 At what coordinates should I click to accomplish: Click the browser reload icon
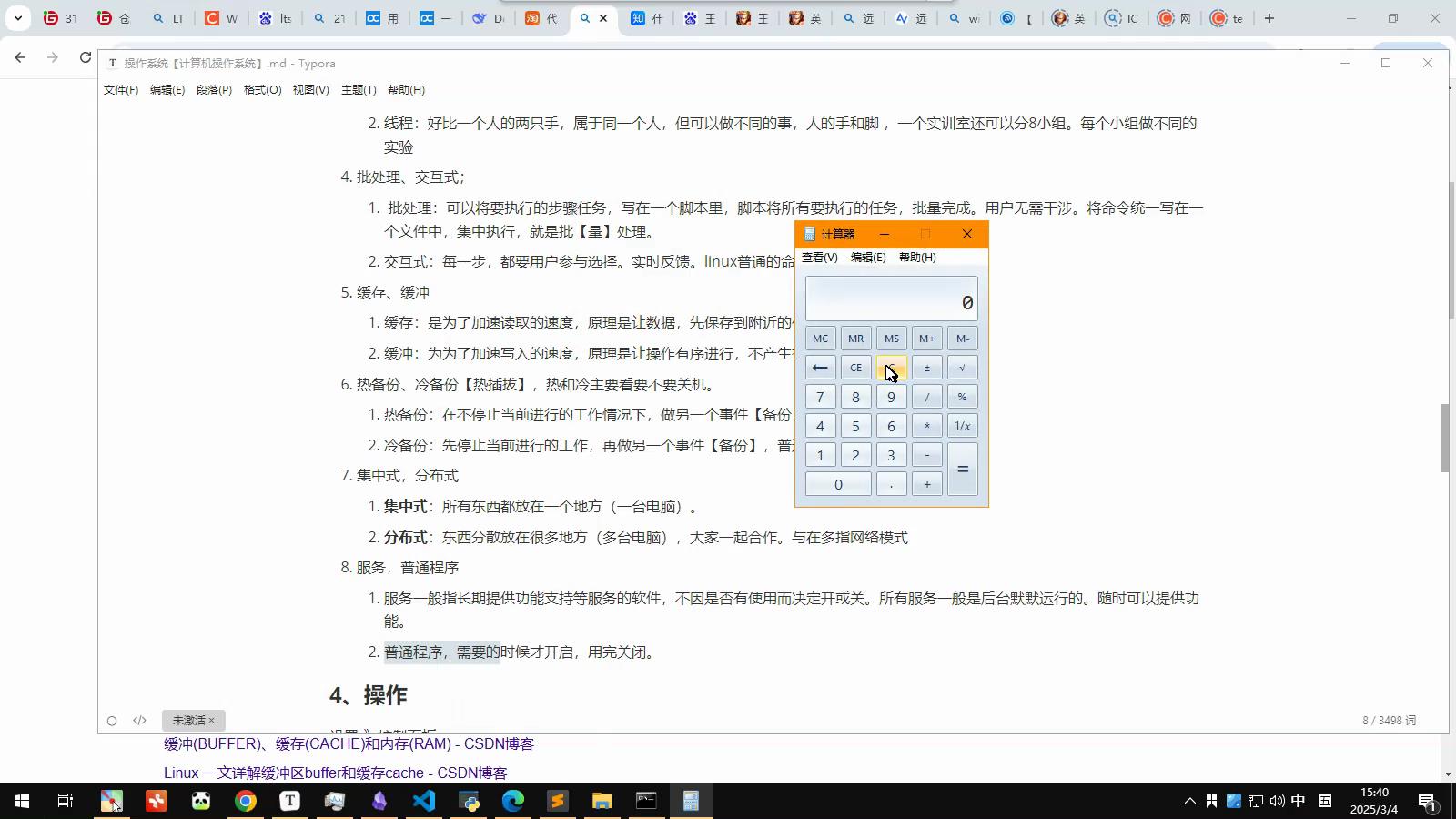click(x=86, y=57)
